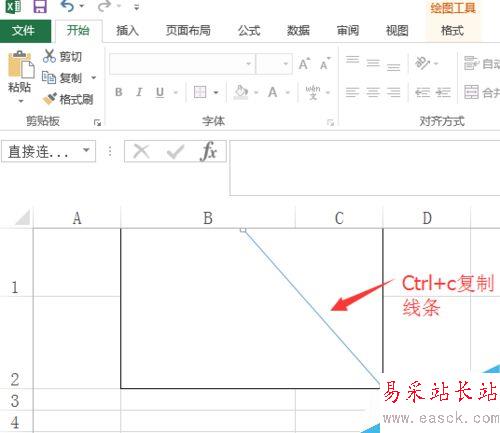The width and height of the screenshot is (500, 433).
Task: Toggle Bold formatting
Action: (119, 92)
